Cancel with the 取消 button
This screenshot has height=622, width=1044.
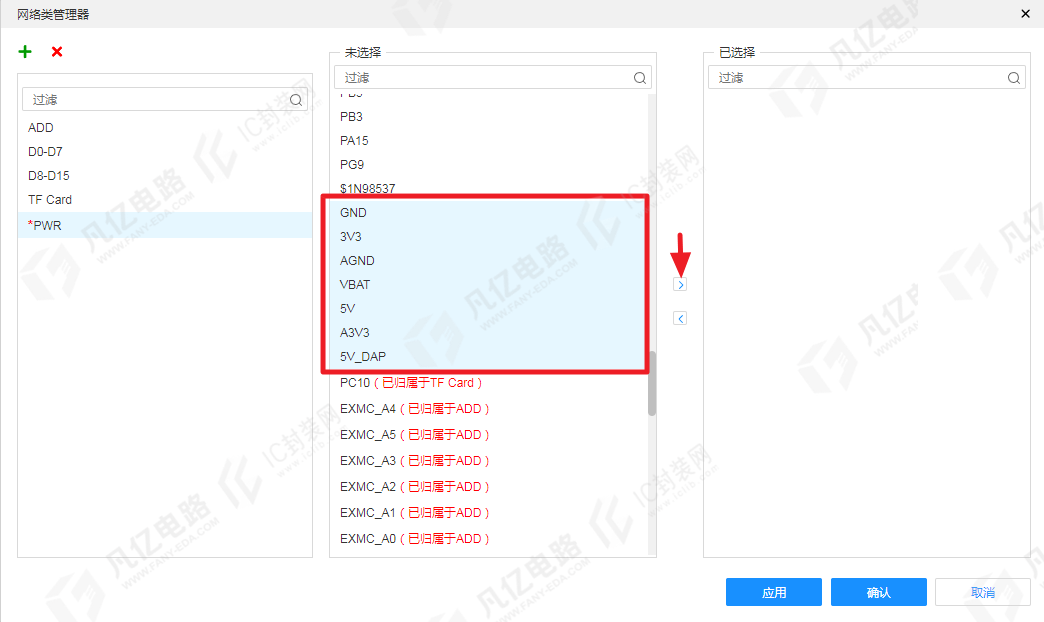[x=983, y=592]
